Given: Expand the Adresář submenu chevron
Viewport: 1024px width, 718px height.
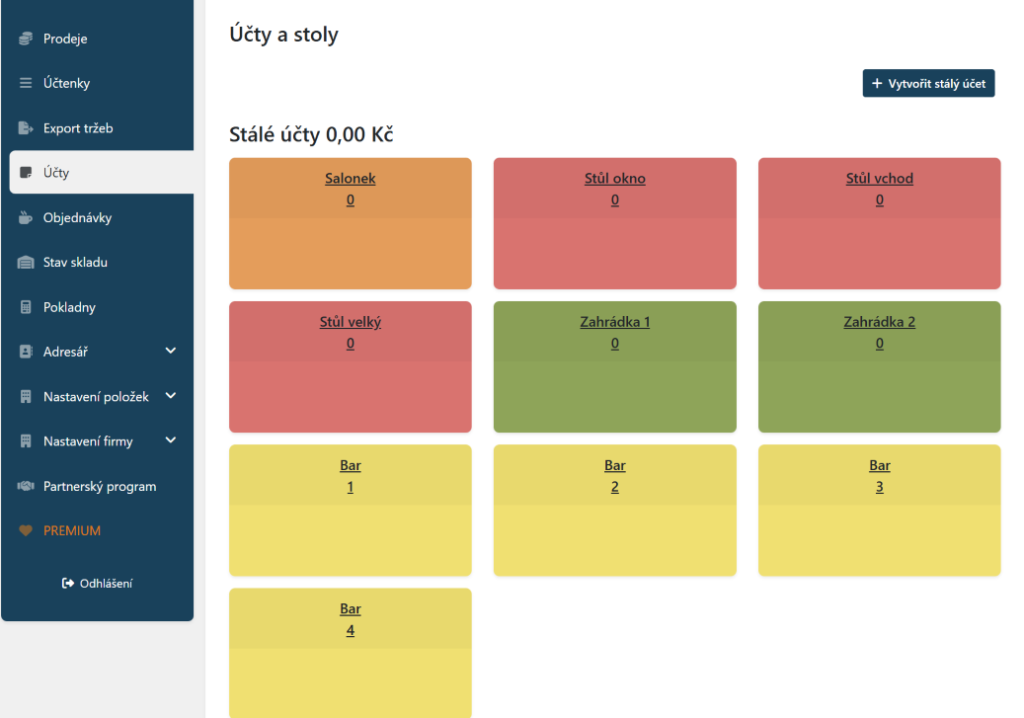Looking at the screenshot, I should pyautogui.click(x=170, y=351).
